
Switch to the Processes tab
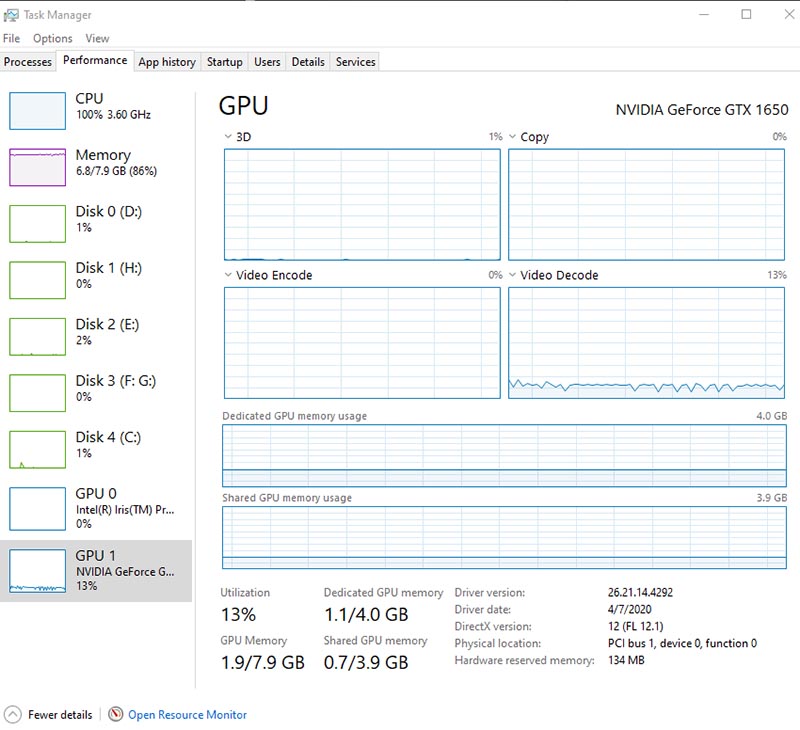point(28,62)
